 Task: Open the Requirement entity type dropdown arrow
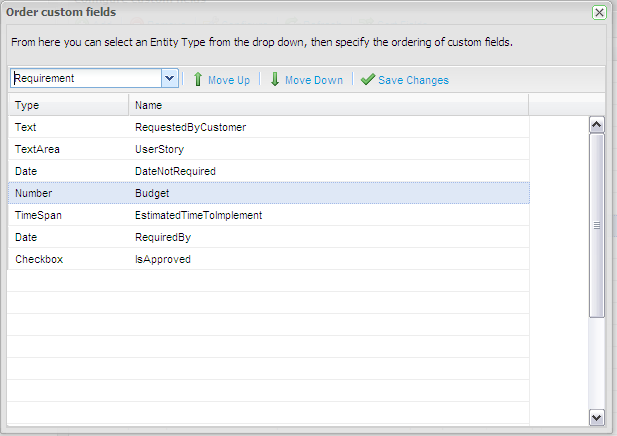coord(170,78)
